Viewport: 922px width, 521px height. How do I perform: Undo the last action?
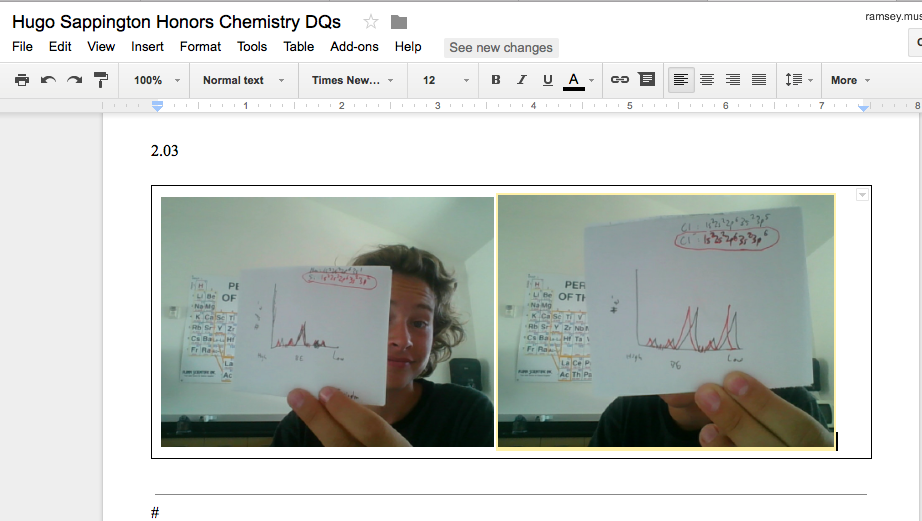tap(48, 80)
